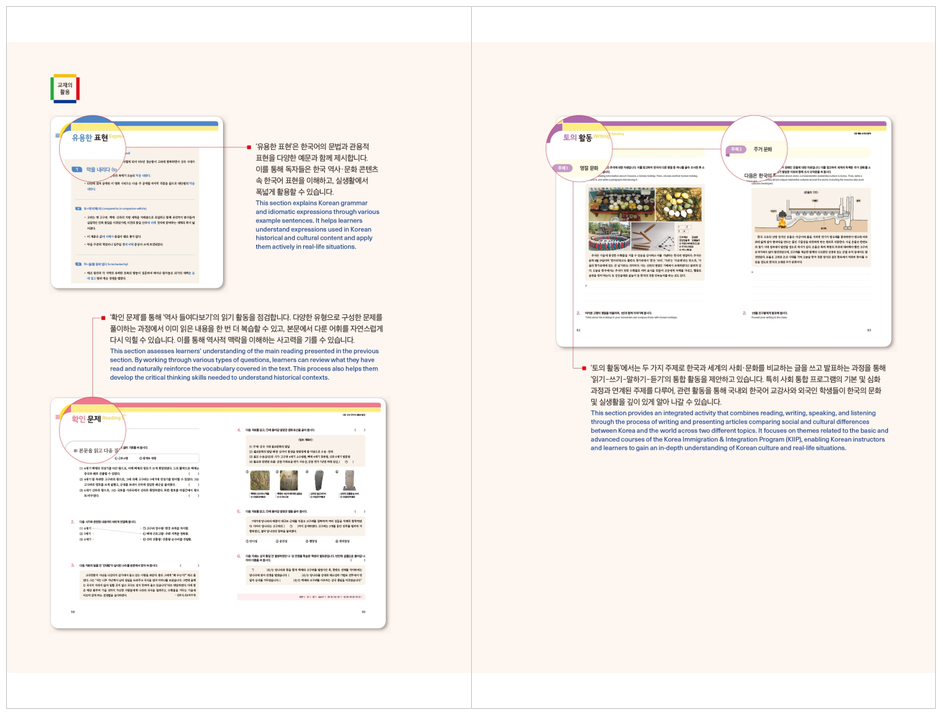Click the 주제 1 명절 문화 label
Image resolution: width=943 pixels, height=715 pixels.
[576, 168]
